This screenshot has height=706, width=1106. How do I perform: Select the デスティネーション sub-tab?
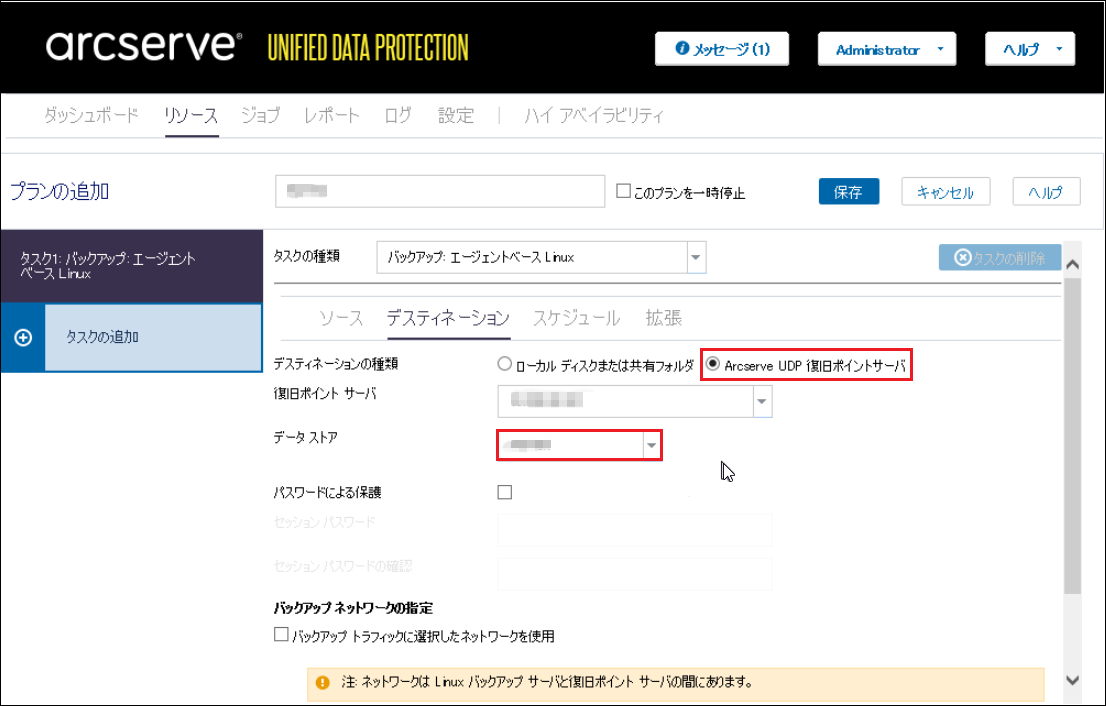coord(448,318)
